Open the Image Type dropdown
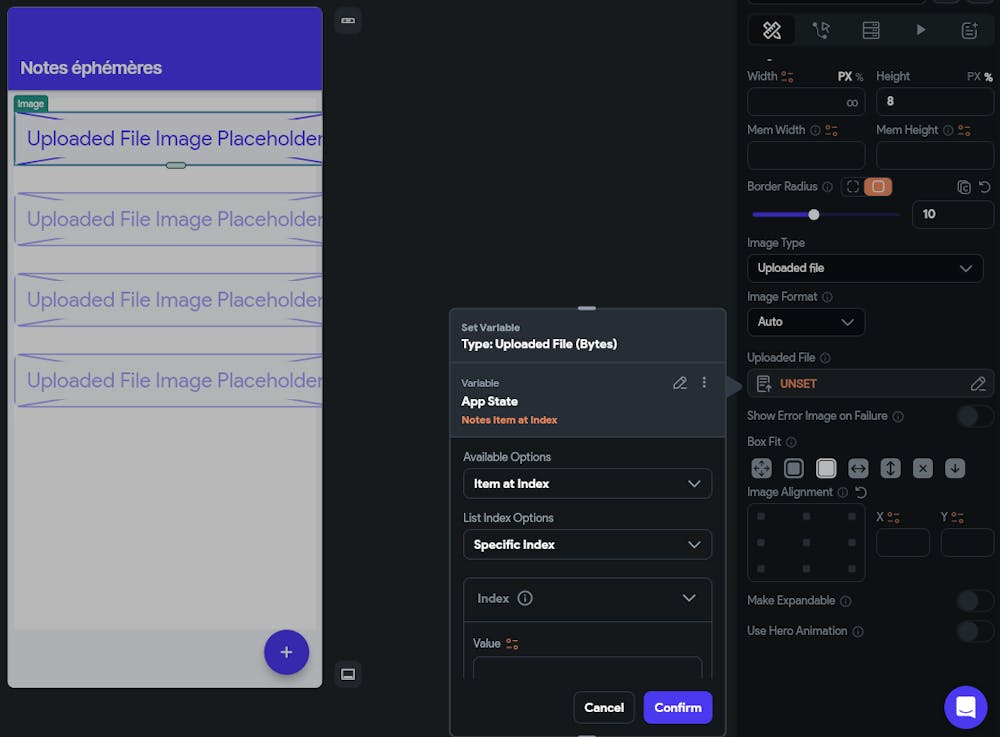The image size is (1000, 737). point(865,268)
